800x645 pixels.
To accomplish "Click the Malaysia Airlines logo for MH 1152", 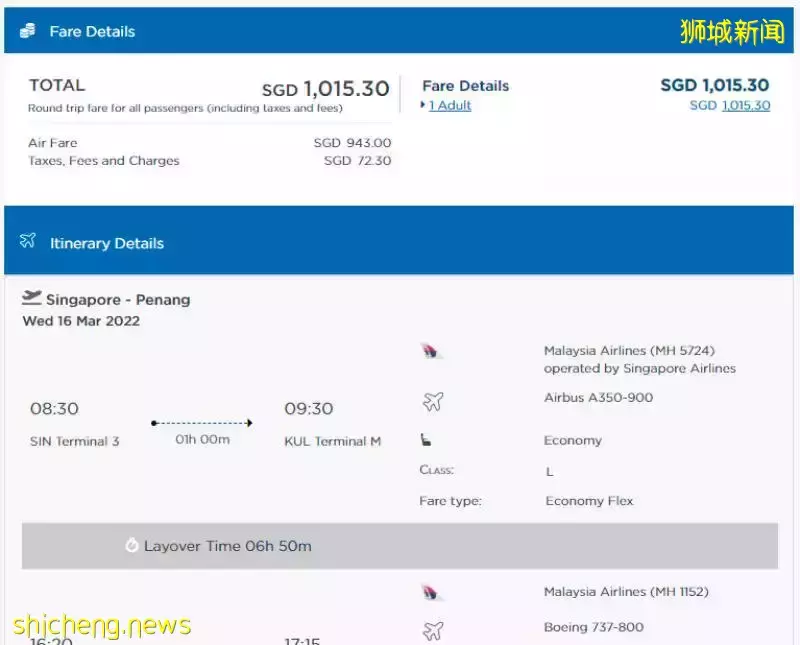I will pos(431,593).
